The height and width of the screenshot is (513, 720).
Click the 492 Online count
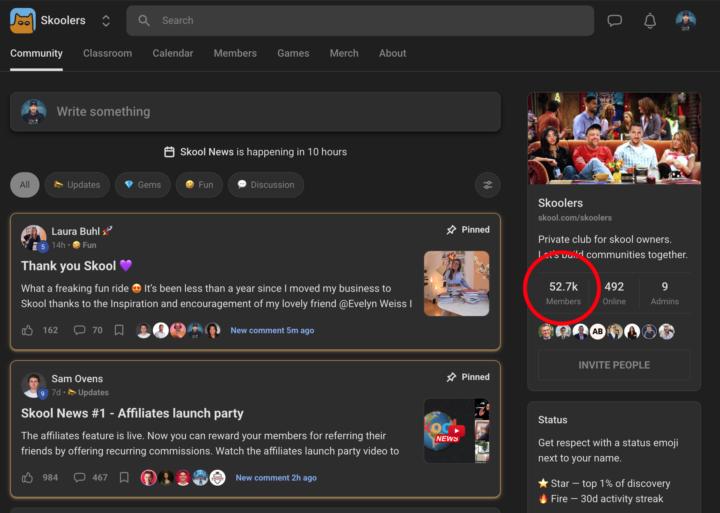point(614,293)
